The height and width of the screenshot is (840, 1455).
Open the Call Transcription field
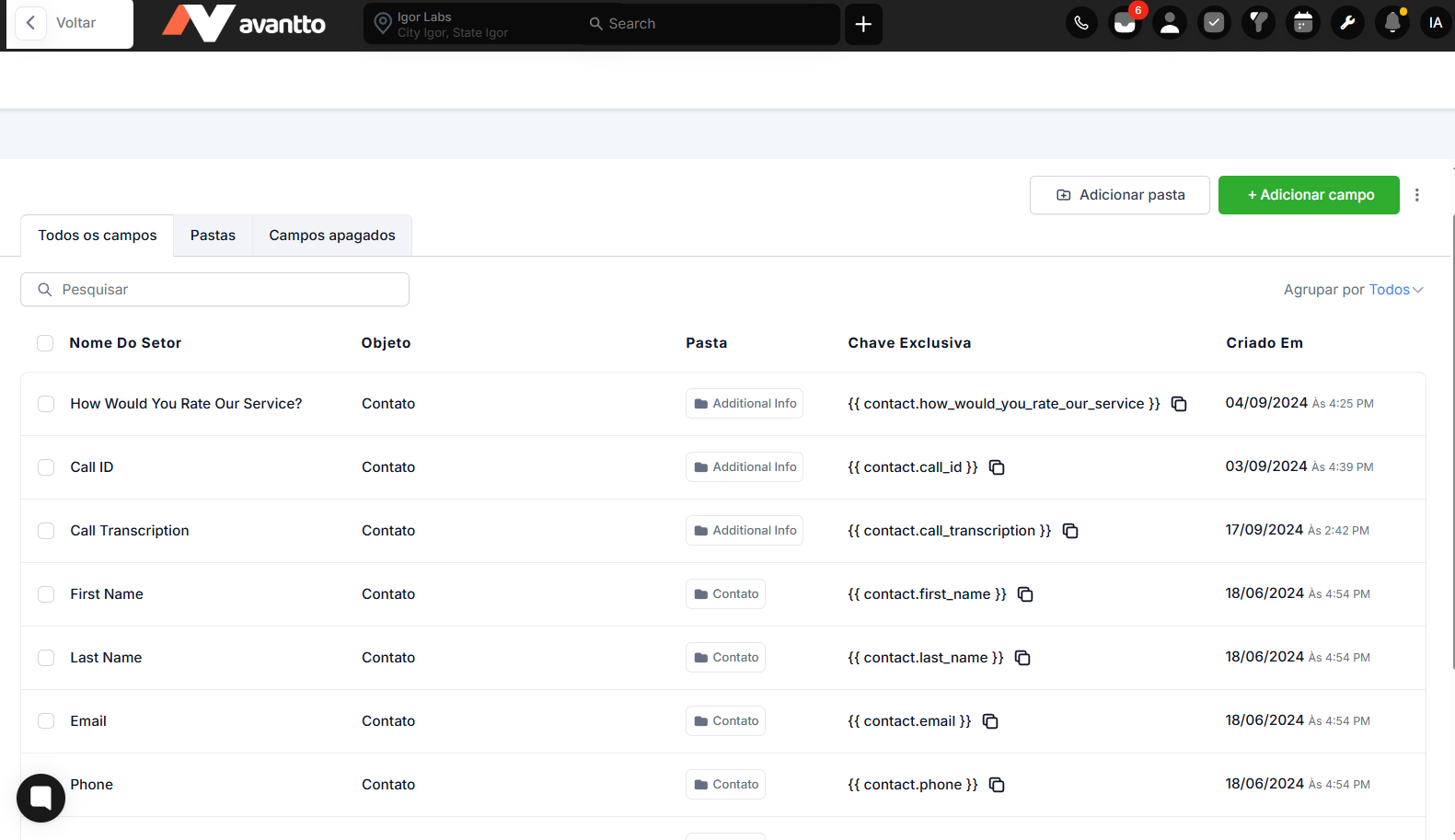130,531
